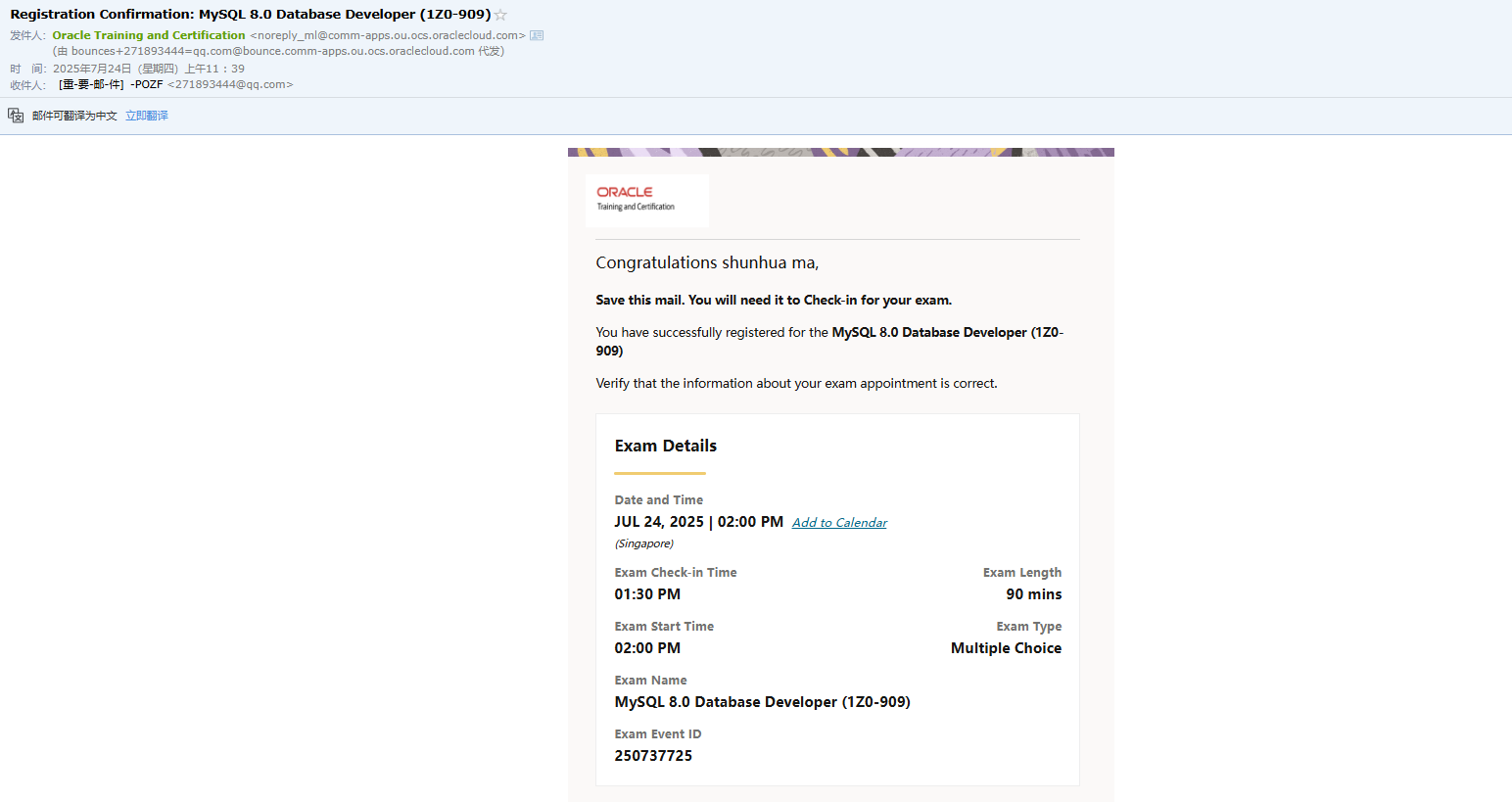Screen dimensions: 1512x802
Task: Click the "You have successfully registered" paragraph
Action: tap(829, 342)
